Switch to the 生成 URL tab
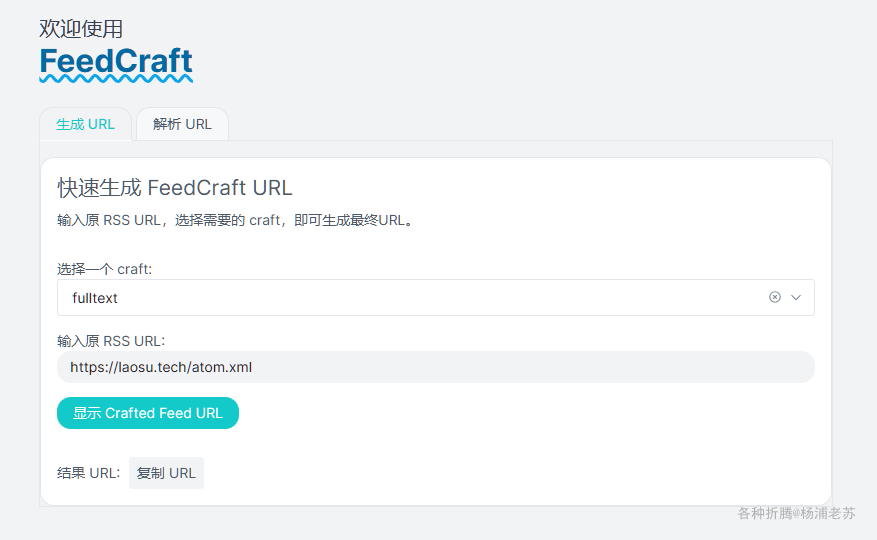The image size is (877, 540). coord(86,124)
